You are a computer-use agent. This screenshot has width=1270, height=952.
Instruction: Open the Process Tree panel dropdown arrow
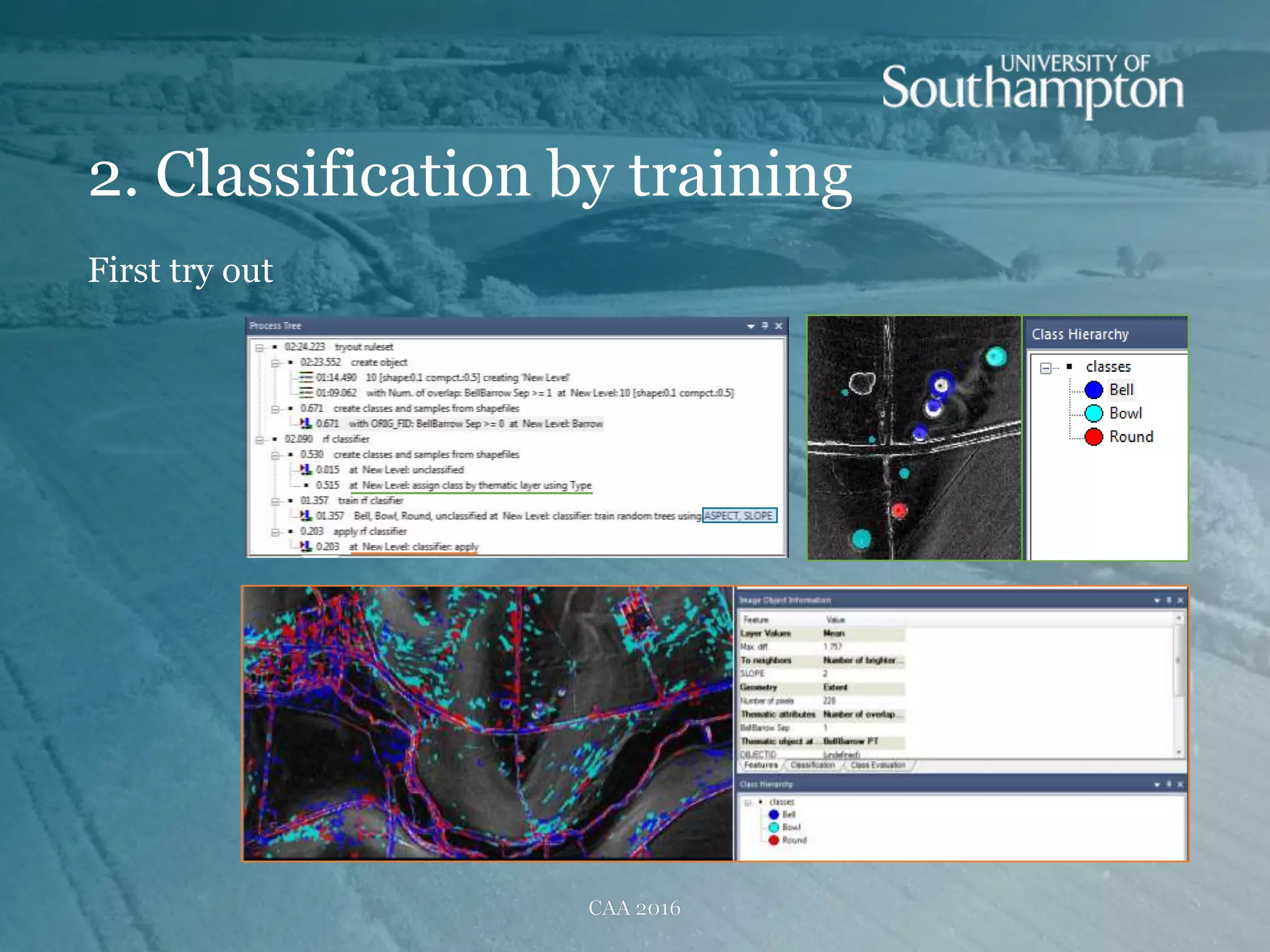tap(751, 326)
